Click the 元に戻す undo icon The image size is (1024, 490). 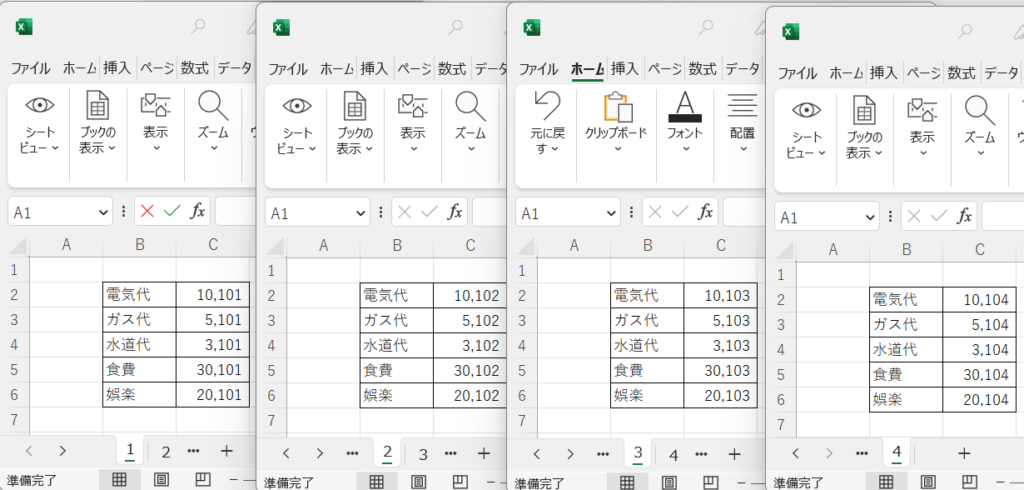[x=546, y=103]
